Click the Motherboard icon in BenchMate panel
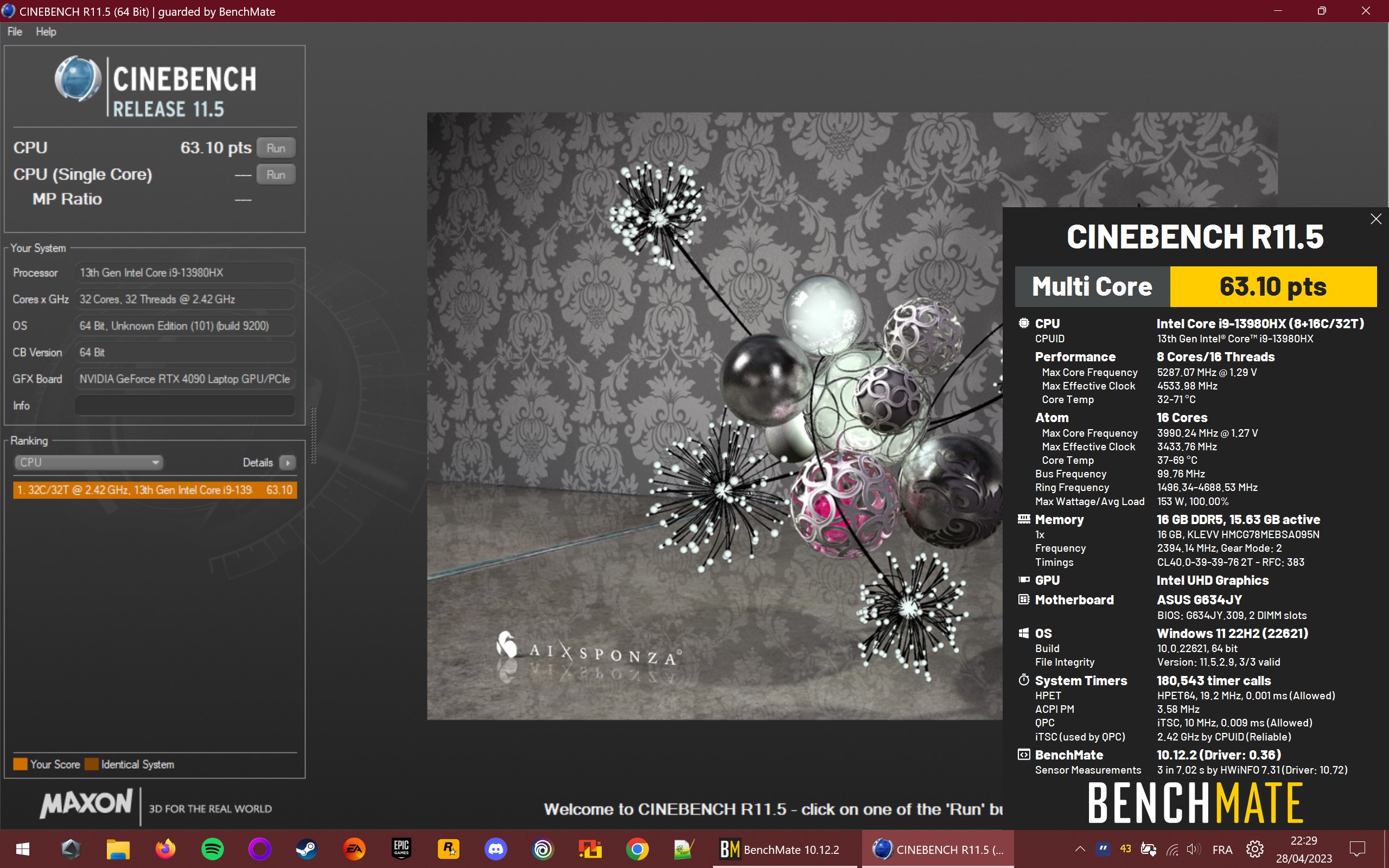This screenshot has height=868, width=1389. tap(1024, 599)
